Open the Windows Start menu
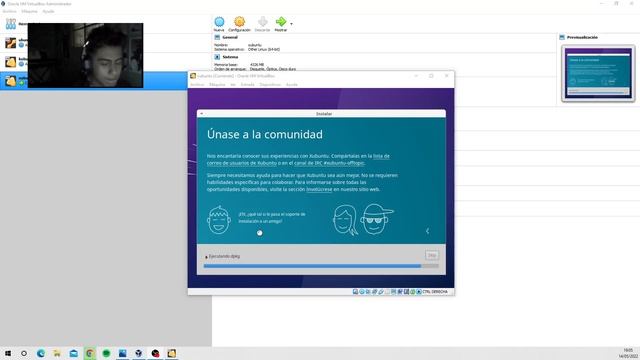640x360 pixels. pos(8,353)
